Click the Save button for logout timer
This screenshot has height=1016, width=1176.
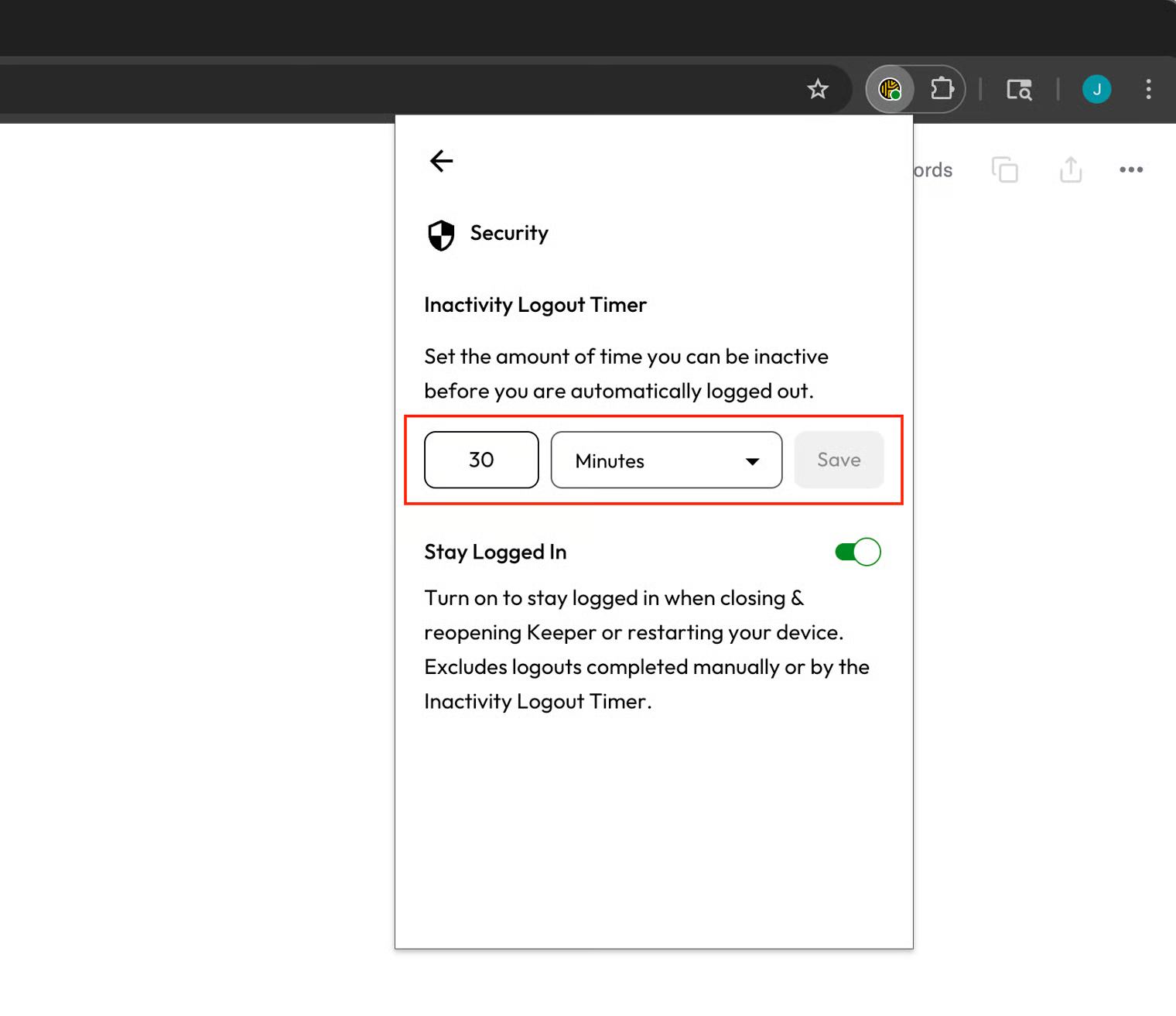pyautogui.click(x=839, y=460)
